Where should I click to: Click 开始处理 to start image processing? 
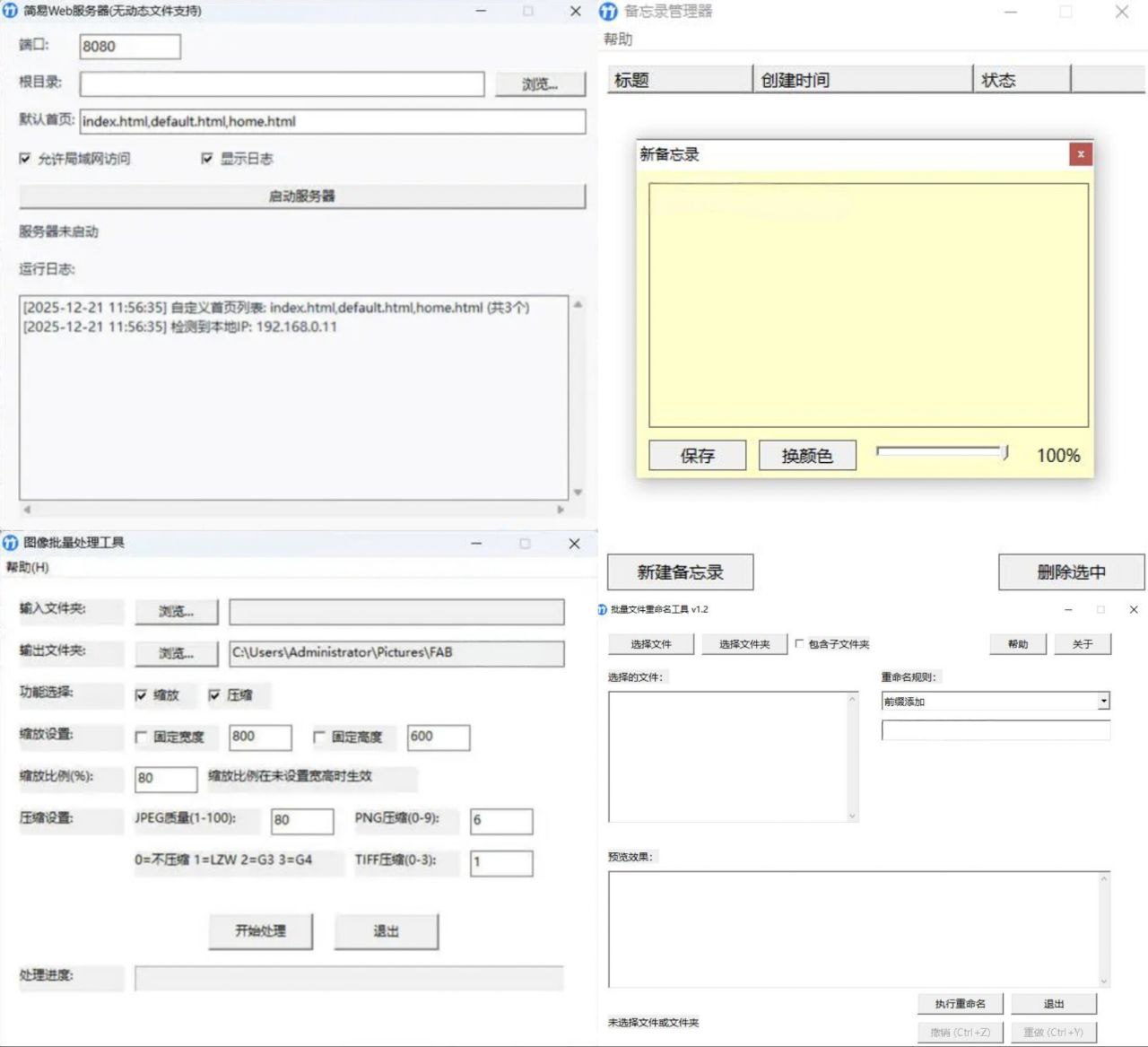260,931
